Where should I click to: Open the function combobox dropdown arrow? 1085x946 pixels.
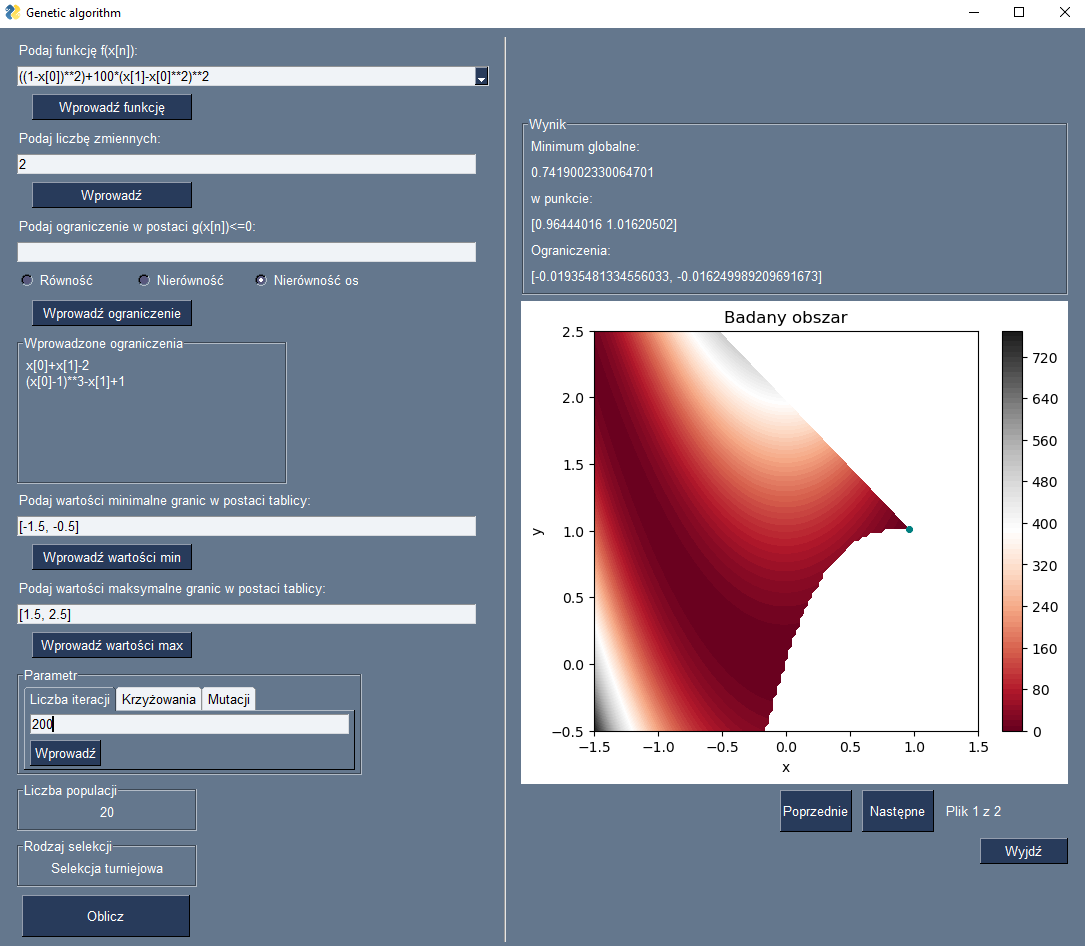(482, 77)
